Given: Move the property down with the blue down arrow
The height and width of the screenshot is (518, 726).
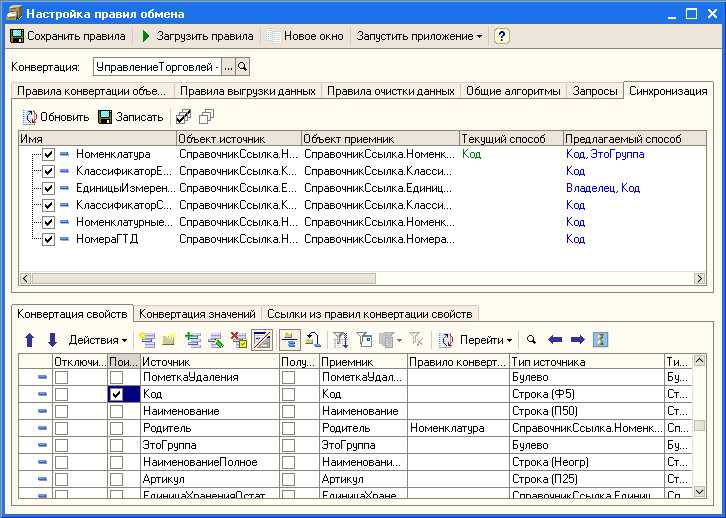Looking at the screenshot, I should 52,340.
